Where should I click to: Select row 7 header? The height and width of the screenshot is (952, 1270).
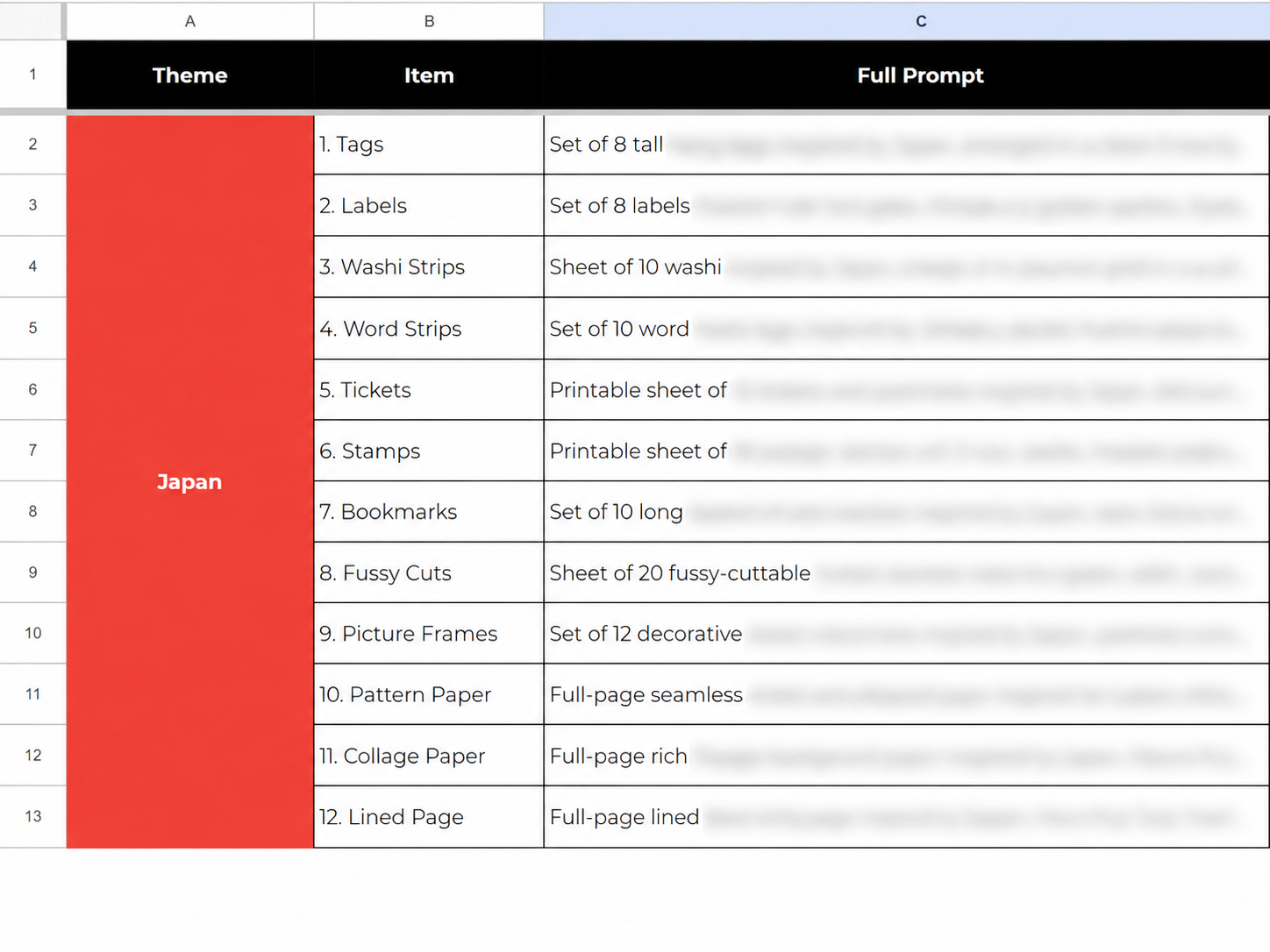[32, 451]
